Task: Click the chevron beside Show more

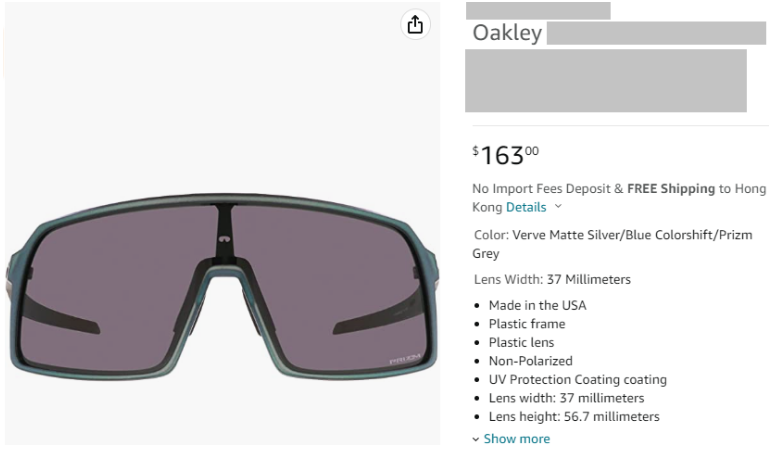Action: tap(476, 439)
